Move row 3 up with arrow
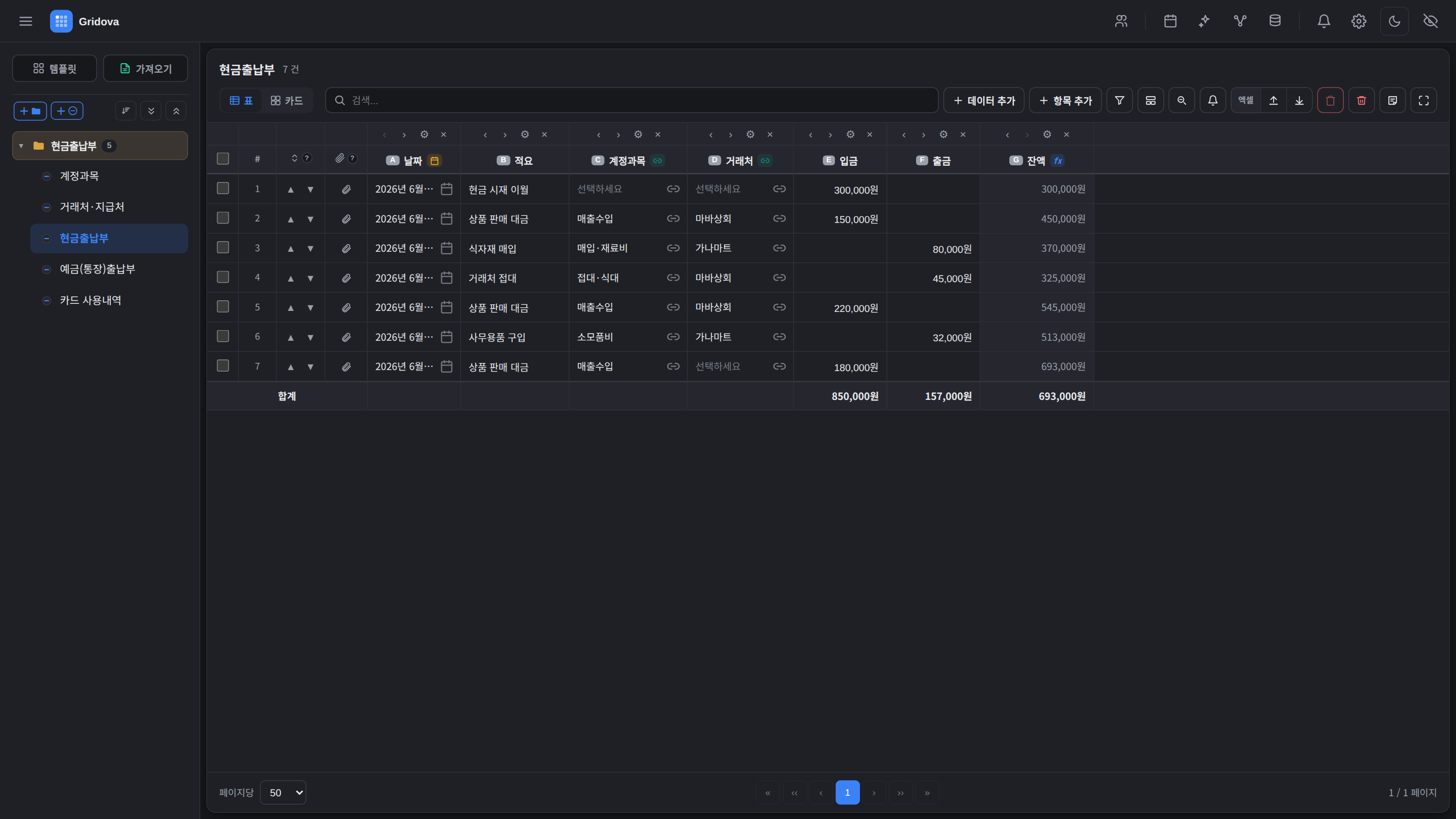Screen dimensions: 1456x819 click(x=291, y=249)
